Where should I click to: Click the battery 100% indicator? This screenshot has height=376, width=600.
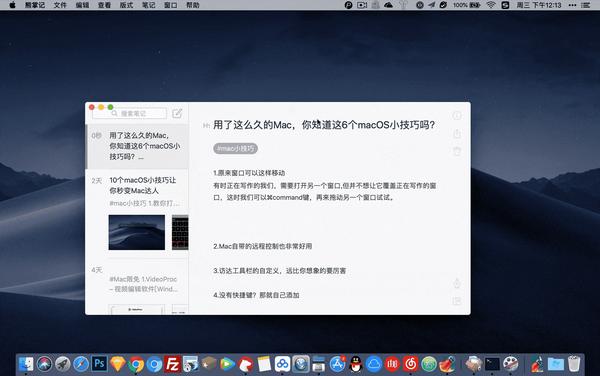[x=467, y=5]
